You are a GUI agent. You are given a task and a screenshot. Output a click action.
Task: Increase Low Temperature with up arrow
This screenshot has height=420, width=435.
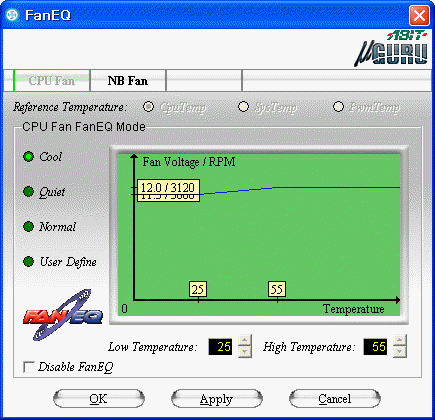click(245, 340)
